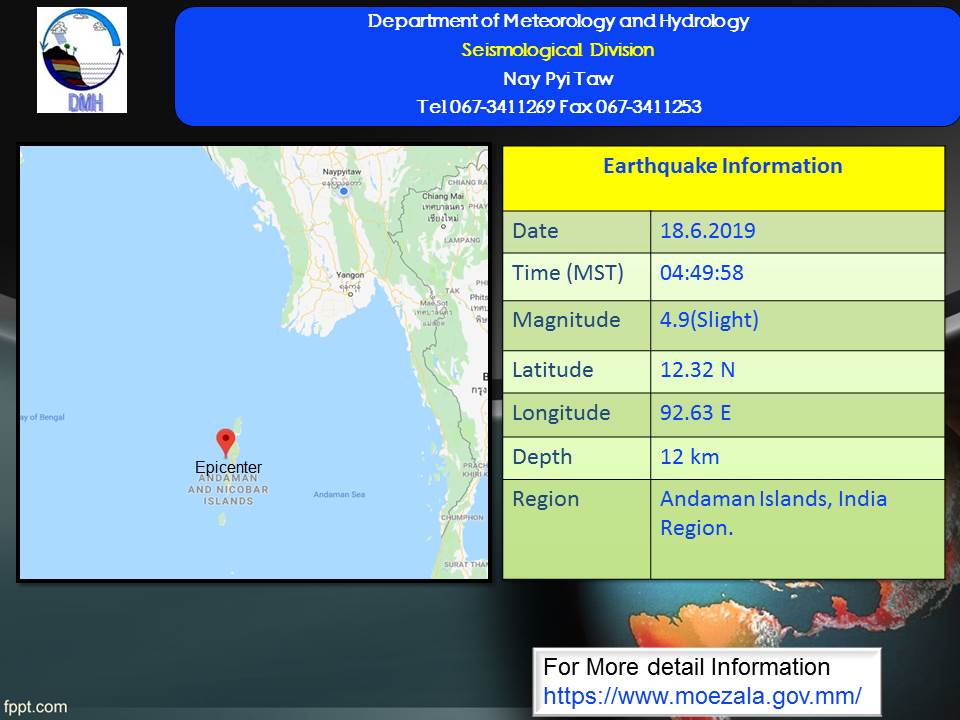Click the red epicenter map pin
The height and width of the screenshot is (720, 960).
click(x=226, y=442)
